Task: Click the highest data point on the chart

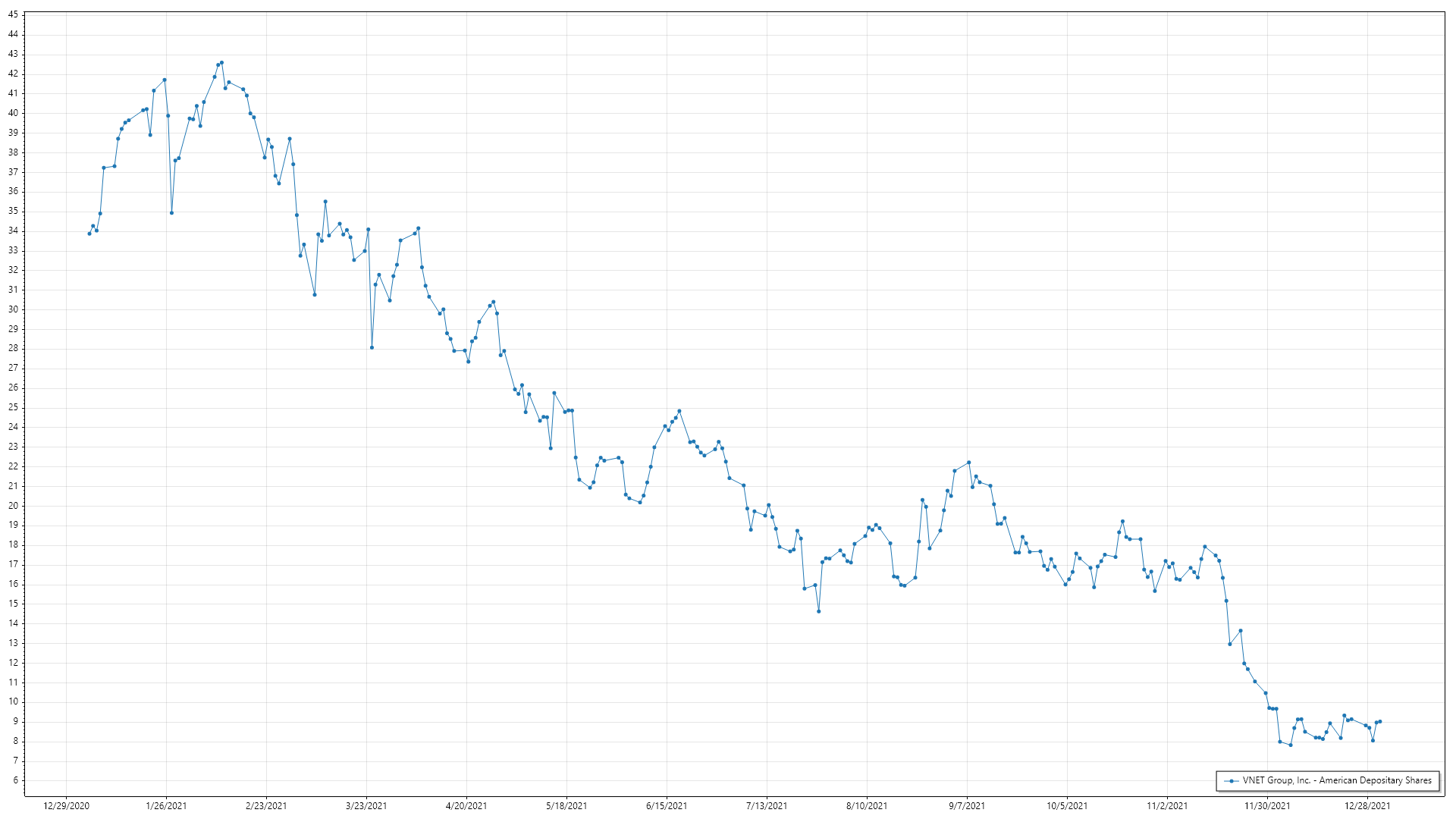Action: 221,63
